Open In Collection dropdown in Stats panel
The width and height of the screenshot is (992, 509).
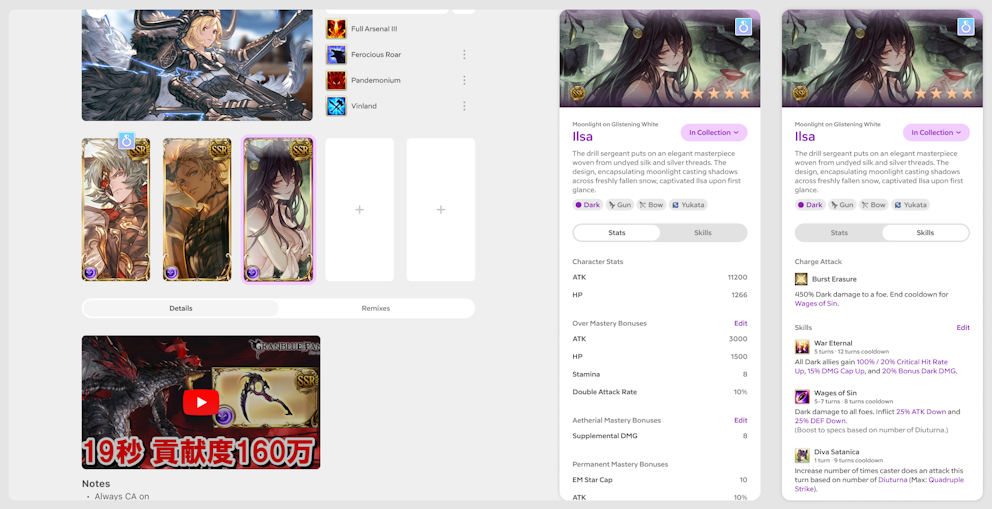714,133
